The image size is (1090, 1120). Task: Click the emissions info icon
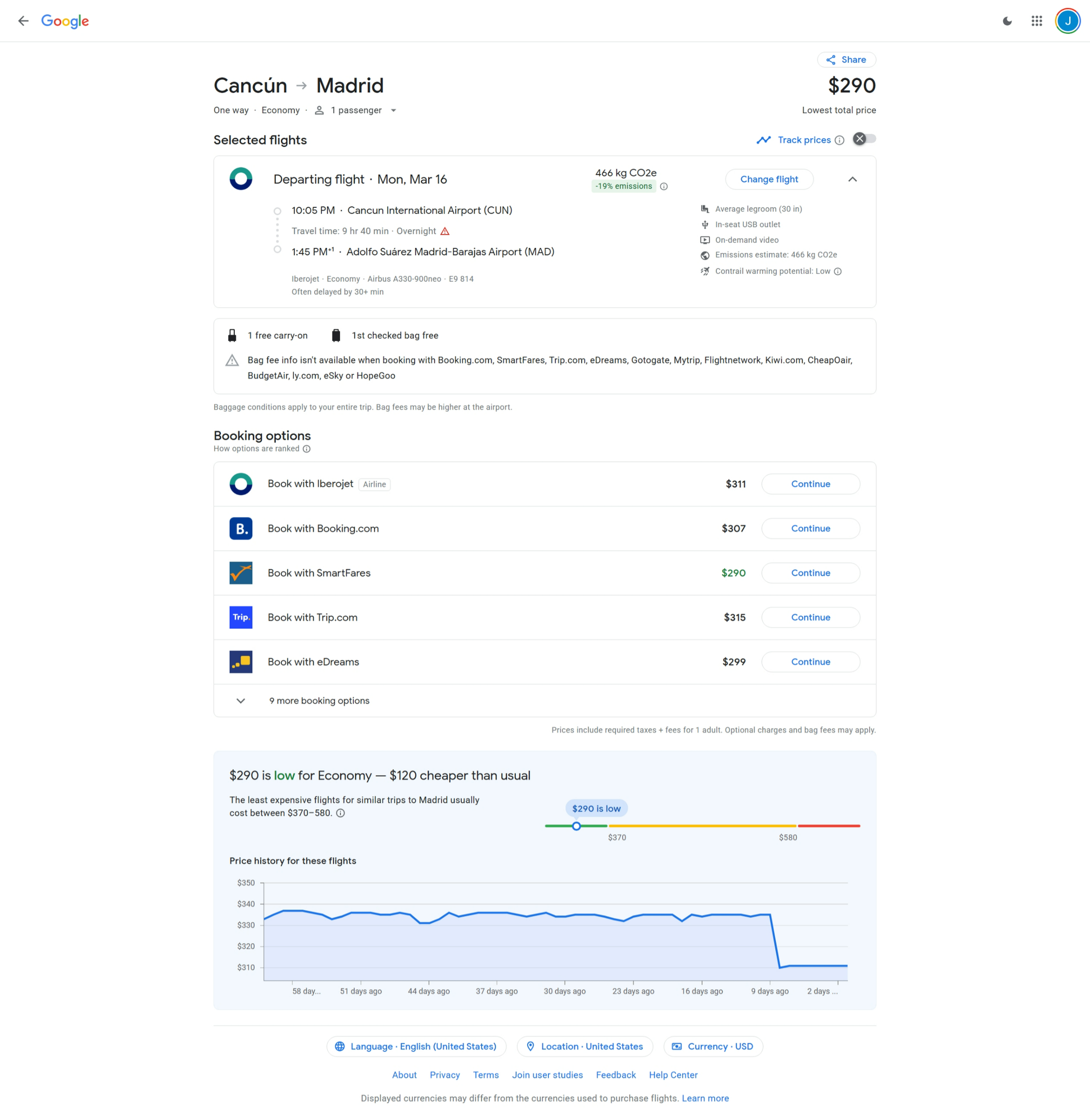pyautogui.click(x=664, y=187)
